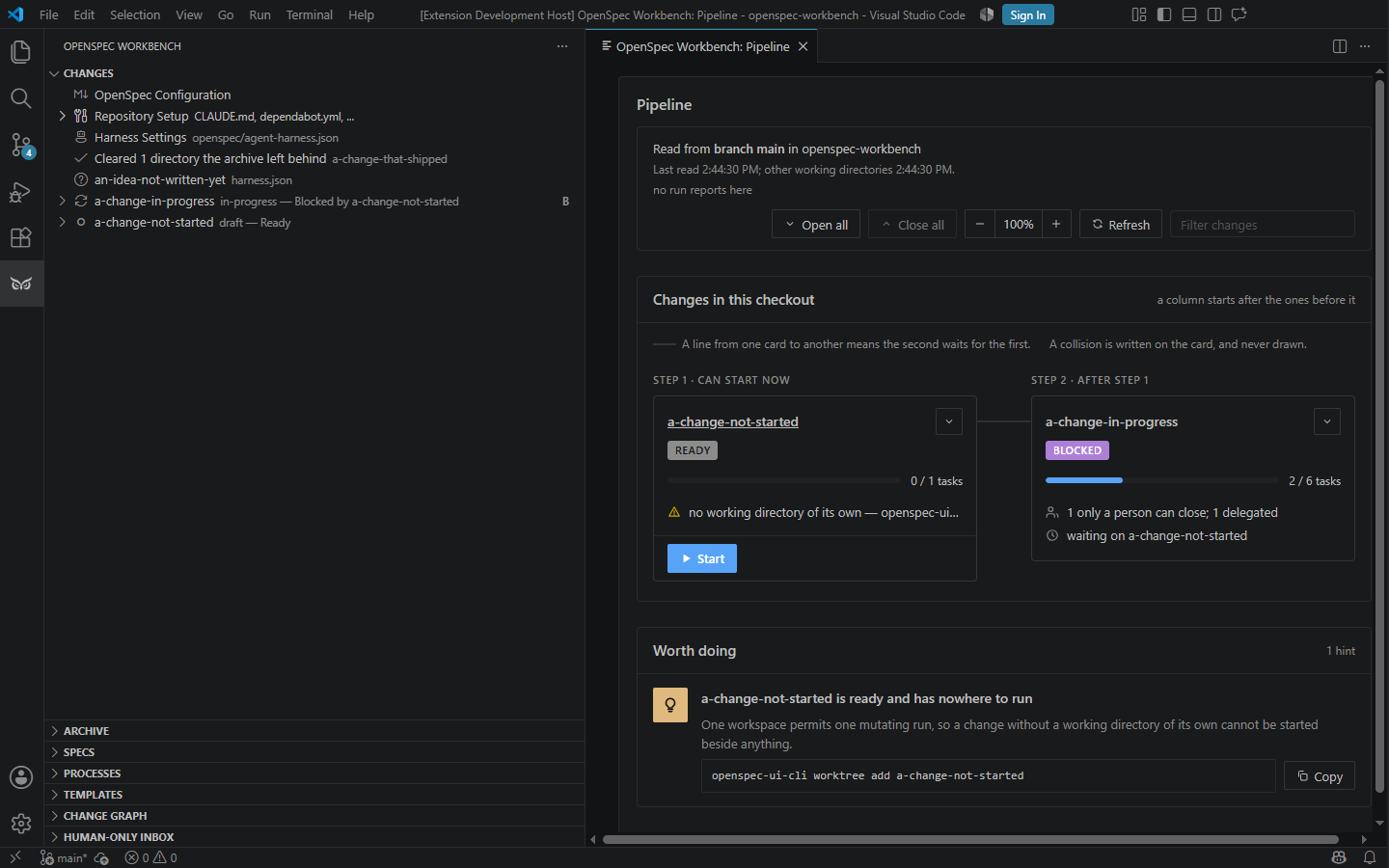Image resolution: width=1389 pixels, height=868 pixels.
Task: Open the Explorer view in activity bar
Action: 21,52
